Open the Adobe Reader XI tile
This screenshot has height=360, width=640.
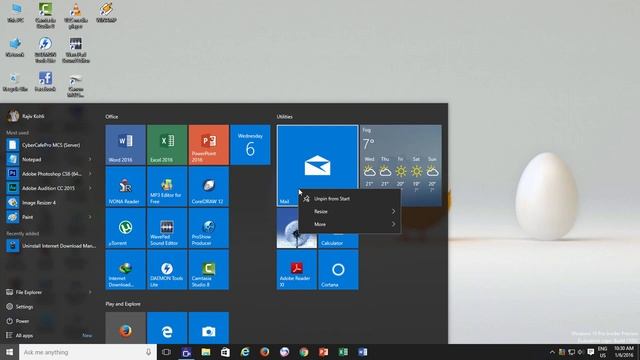coord(297,270)
